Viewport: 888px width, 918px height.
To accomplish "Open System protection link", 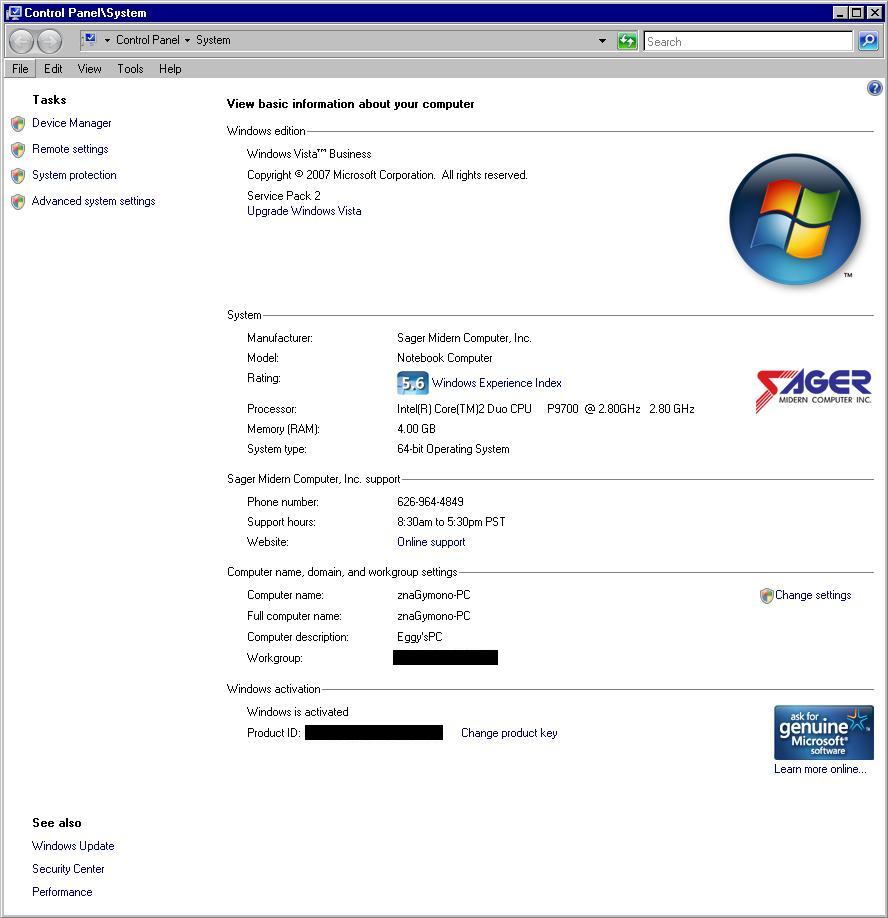I will click(x=74, y=175).
